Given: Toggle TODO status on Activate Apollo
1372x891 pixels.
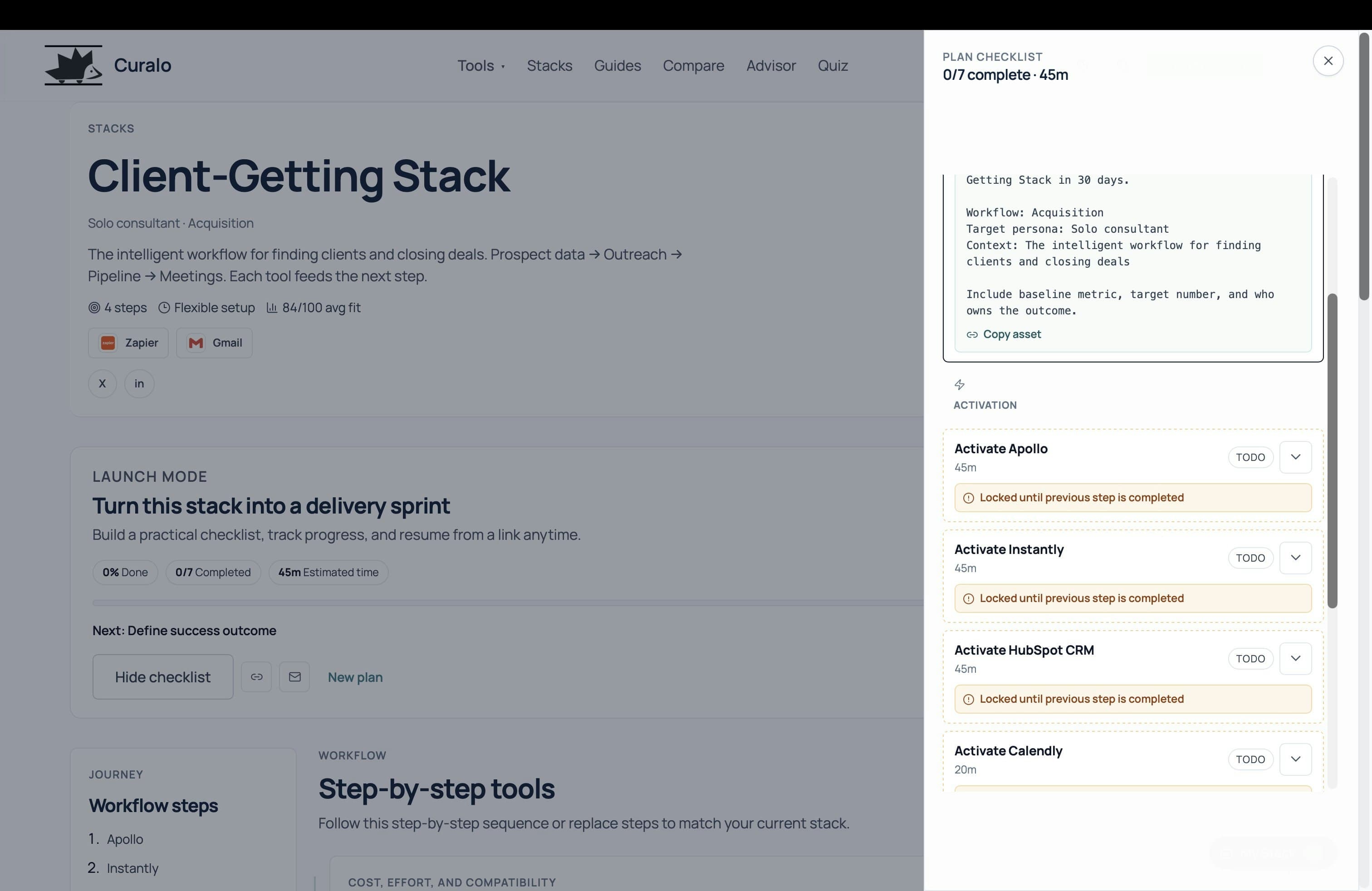Looking at the screenshot, I should tap(1250, 457).
